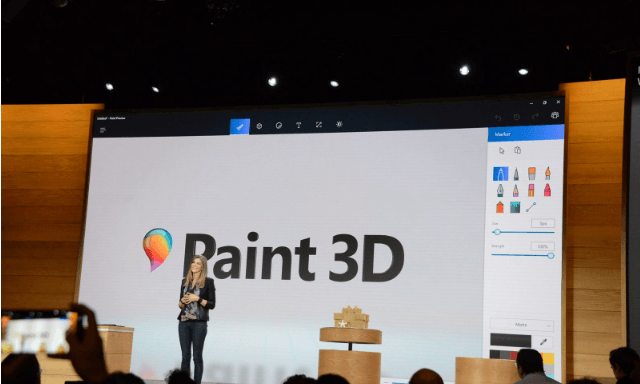Click the opacity 100% value box

542,246
